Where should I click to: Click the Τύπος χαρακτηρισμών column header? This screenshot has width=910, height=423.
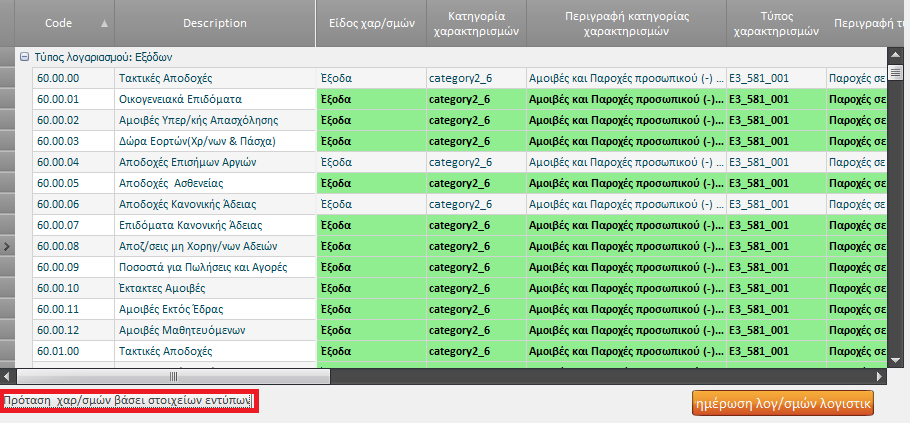pyautogui.click(x=776, y=23)
